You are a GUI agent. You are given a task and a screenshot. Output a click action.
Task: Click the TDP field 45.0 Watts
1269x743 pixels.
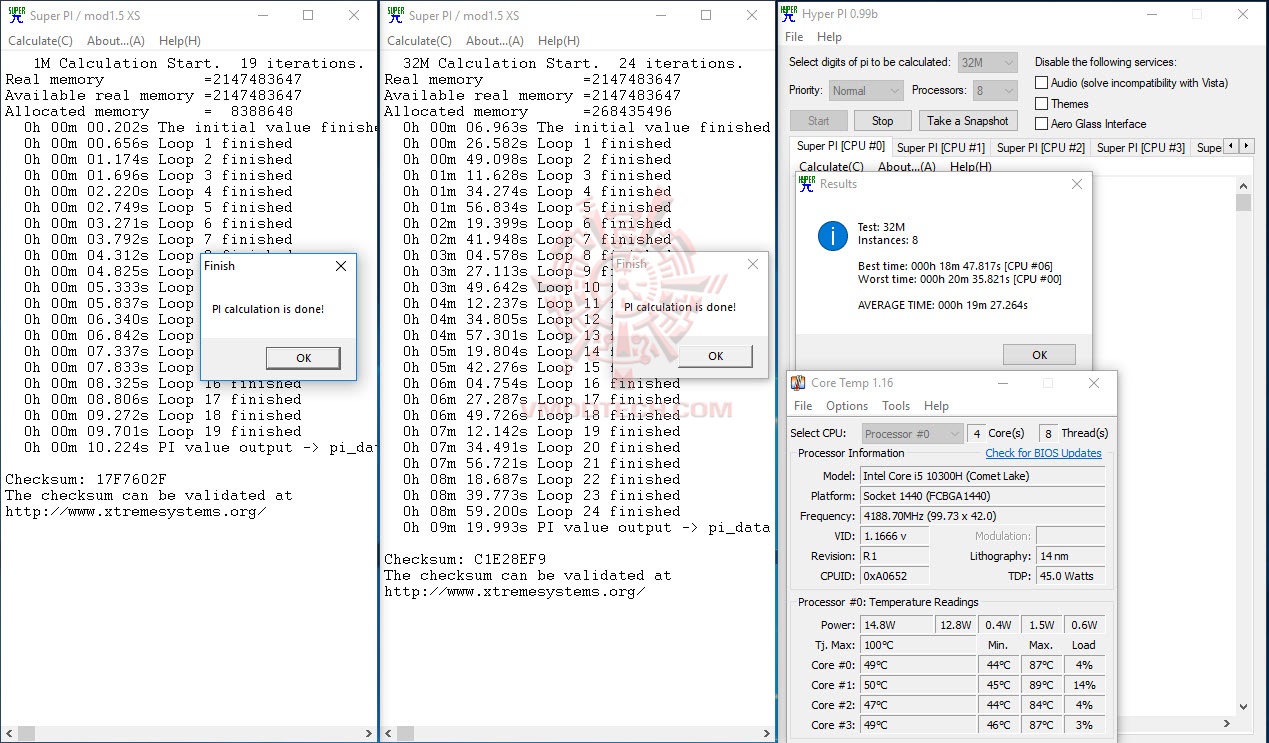coord(1070,576)
